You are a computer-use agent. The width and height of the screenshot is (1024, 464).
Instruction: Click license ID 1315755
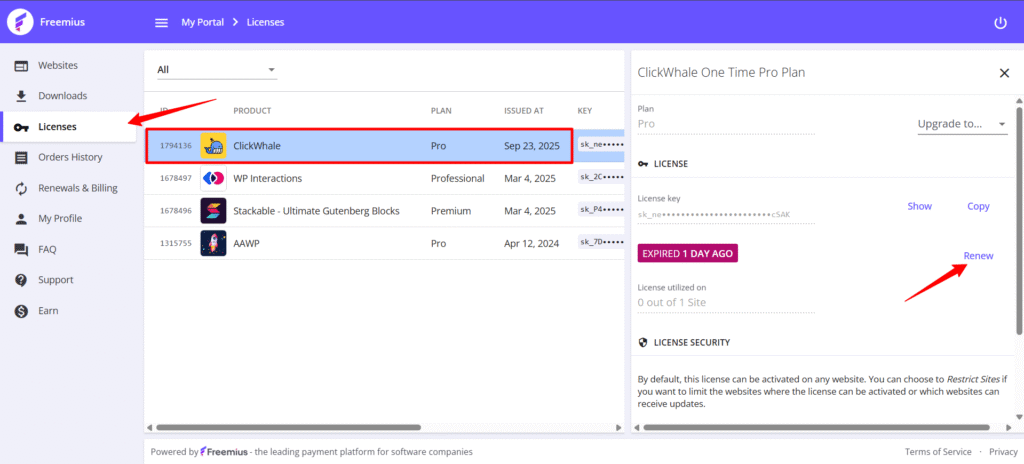pyautogui.click(x=176, y=243)
